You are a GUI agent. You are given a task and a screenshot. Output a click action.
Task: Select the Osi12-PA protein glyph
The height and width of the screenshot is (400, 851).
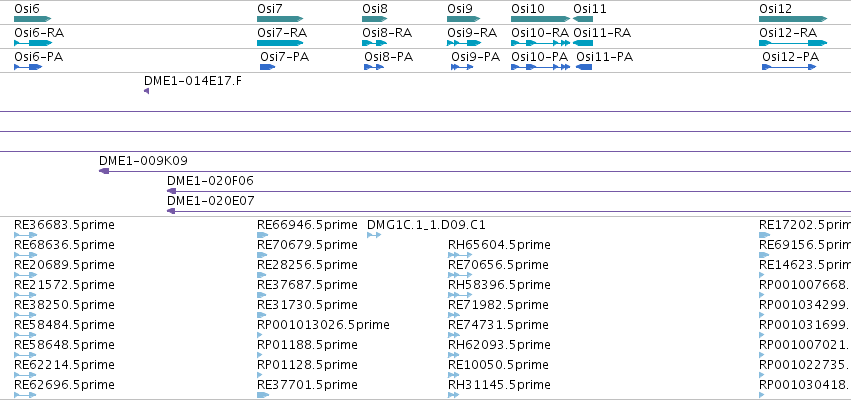[x=789, y=67]
